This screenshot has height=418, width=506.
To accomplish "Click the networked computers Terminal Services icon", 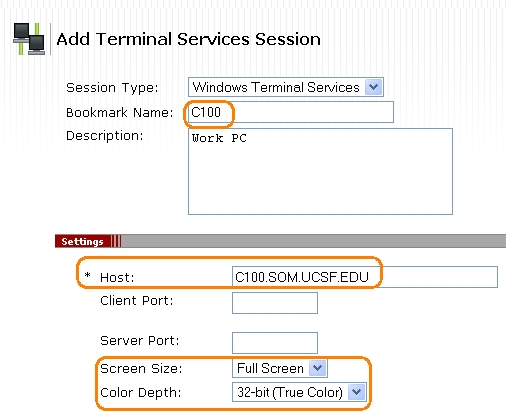I will point(29,39).
